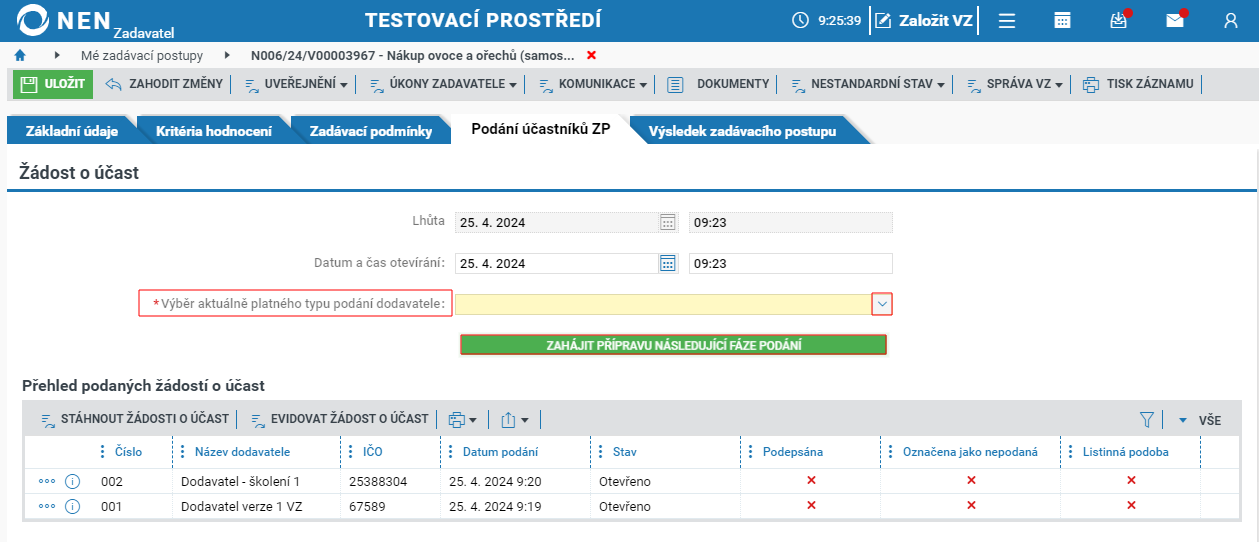1259x542 pixels.
Task: Click TISK ZÁZNAMU to print record
Action: 1139,84
